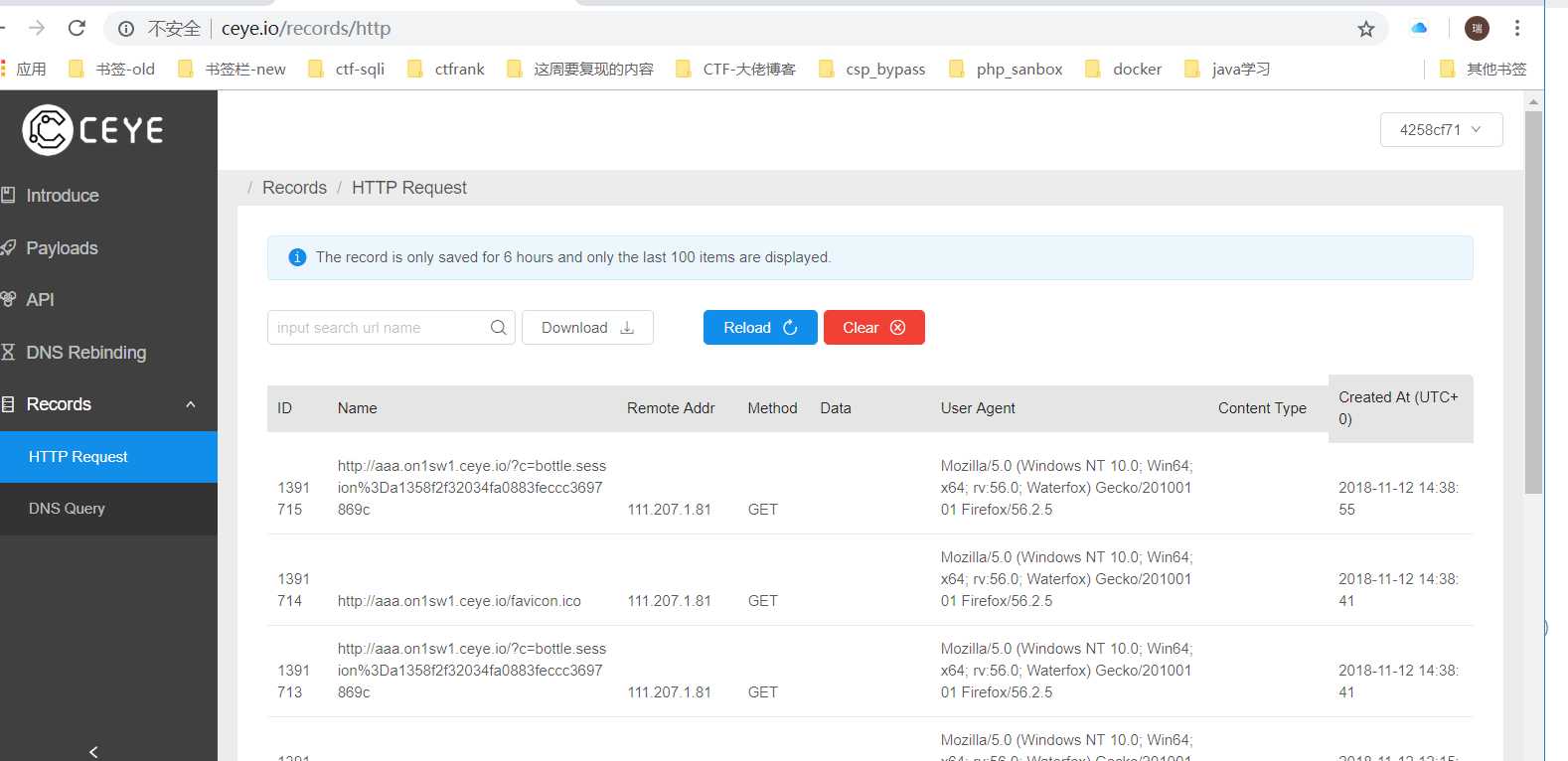Click the search magnifier icon
1568x761 pixels.
499,327
